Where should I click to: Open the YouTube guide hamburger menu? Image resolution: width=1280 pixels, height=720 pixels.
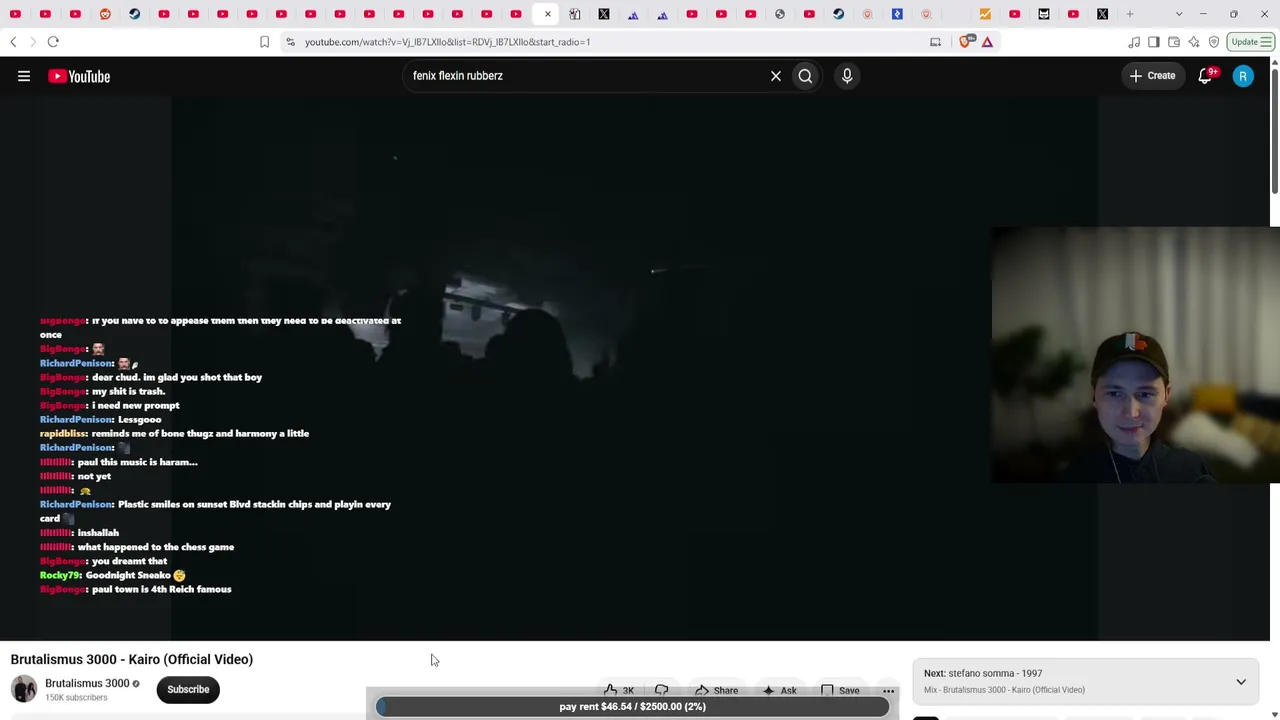[24, 76]
